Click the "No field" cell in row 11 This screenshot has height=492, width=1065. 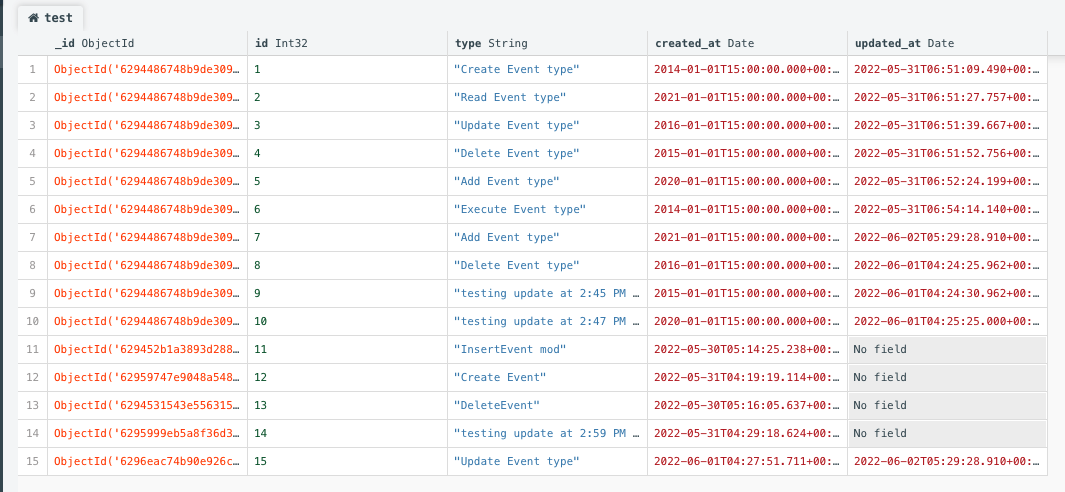click(946, 350)
